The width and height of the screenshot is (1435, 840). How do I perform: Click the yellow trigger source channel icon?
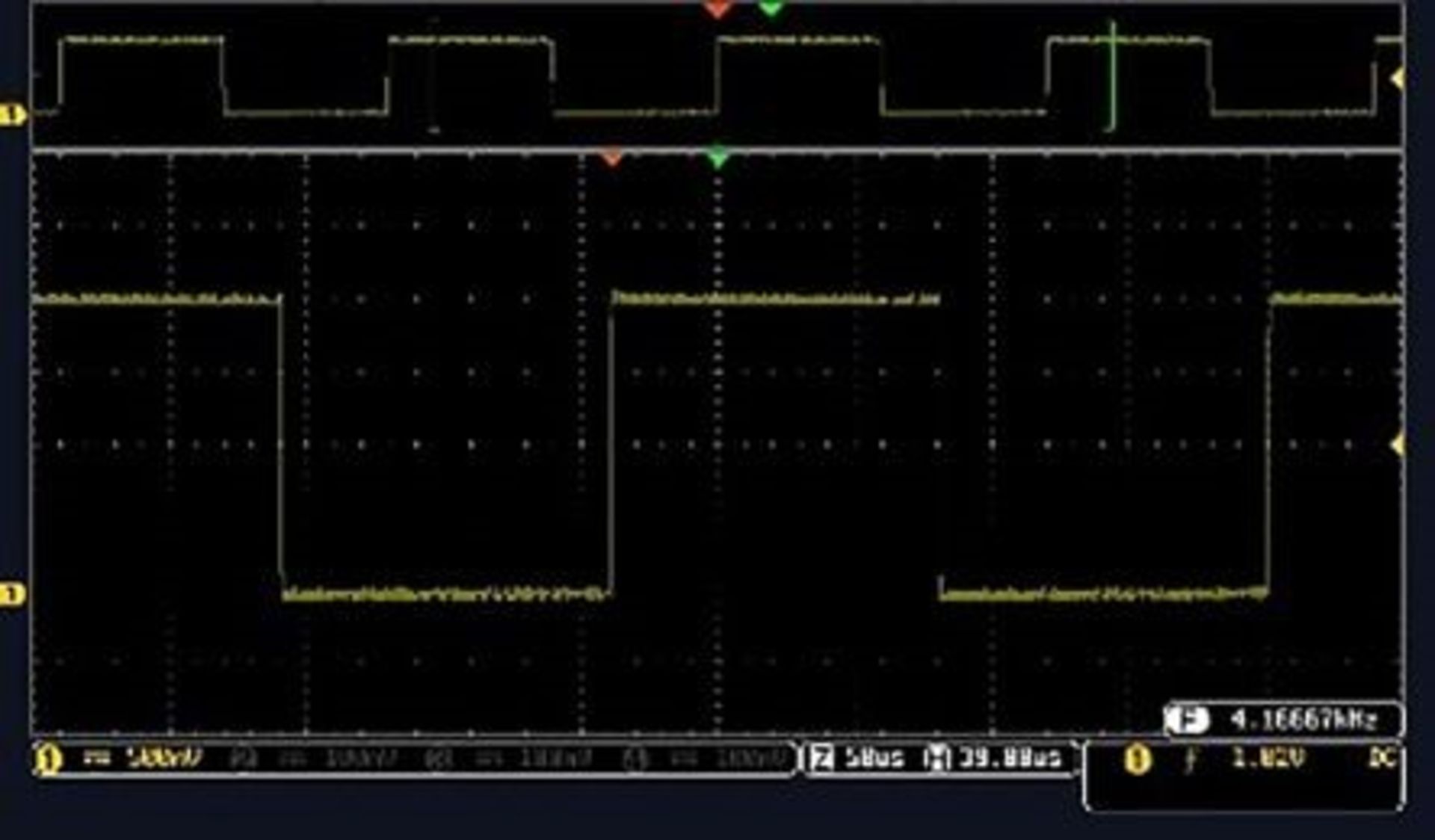(x=1137, y=761)
